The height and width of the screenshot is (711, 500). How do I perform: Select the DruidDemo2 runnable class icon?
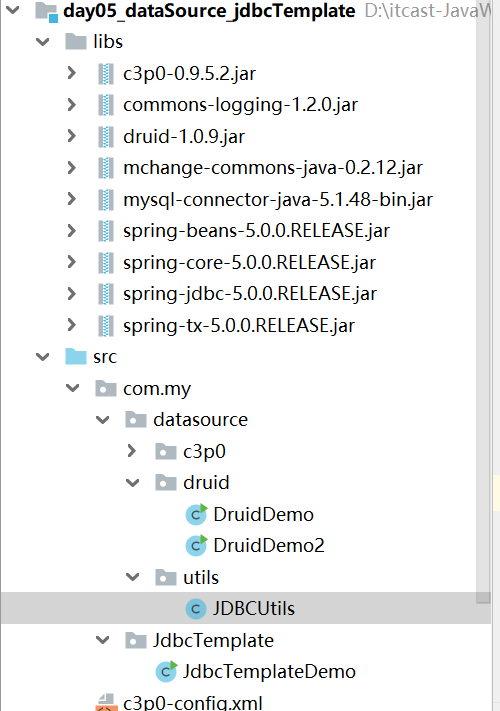pyautogui.click(x=196, y=545)
